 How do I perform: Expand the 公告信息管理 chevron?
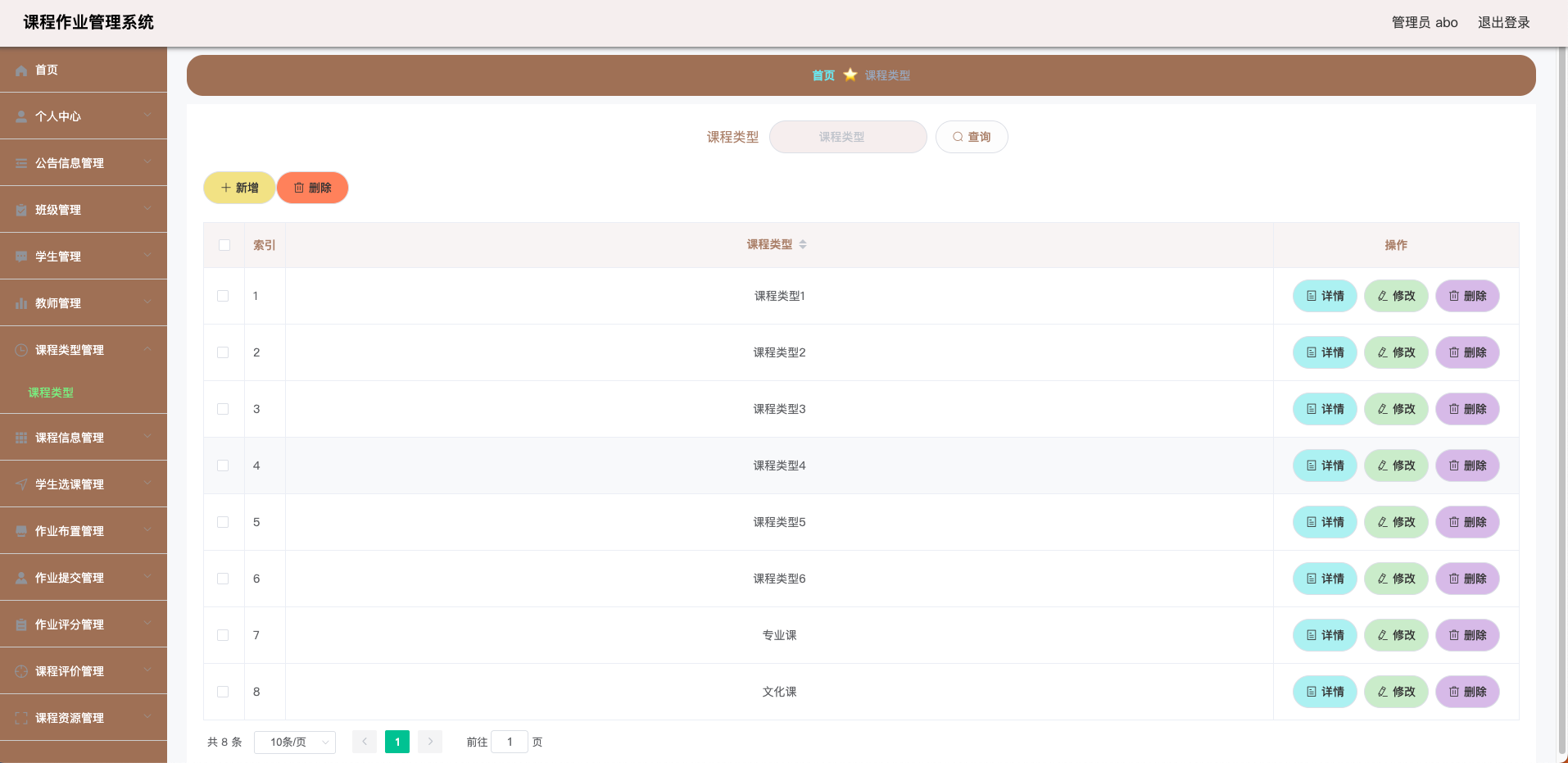[147, 162]
